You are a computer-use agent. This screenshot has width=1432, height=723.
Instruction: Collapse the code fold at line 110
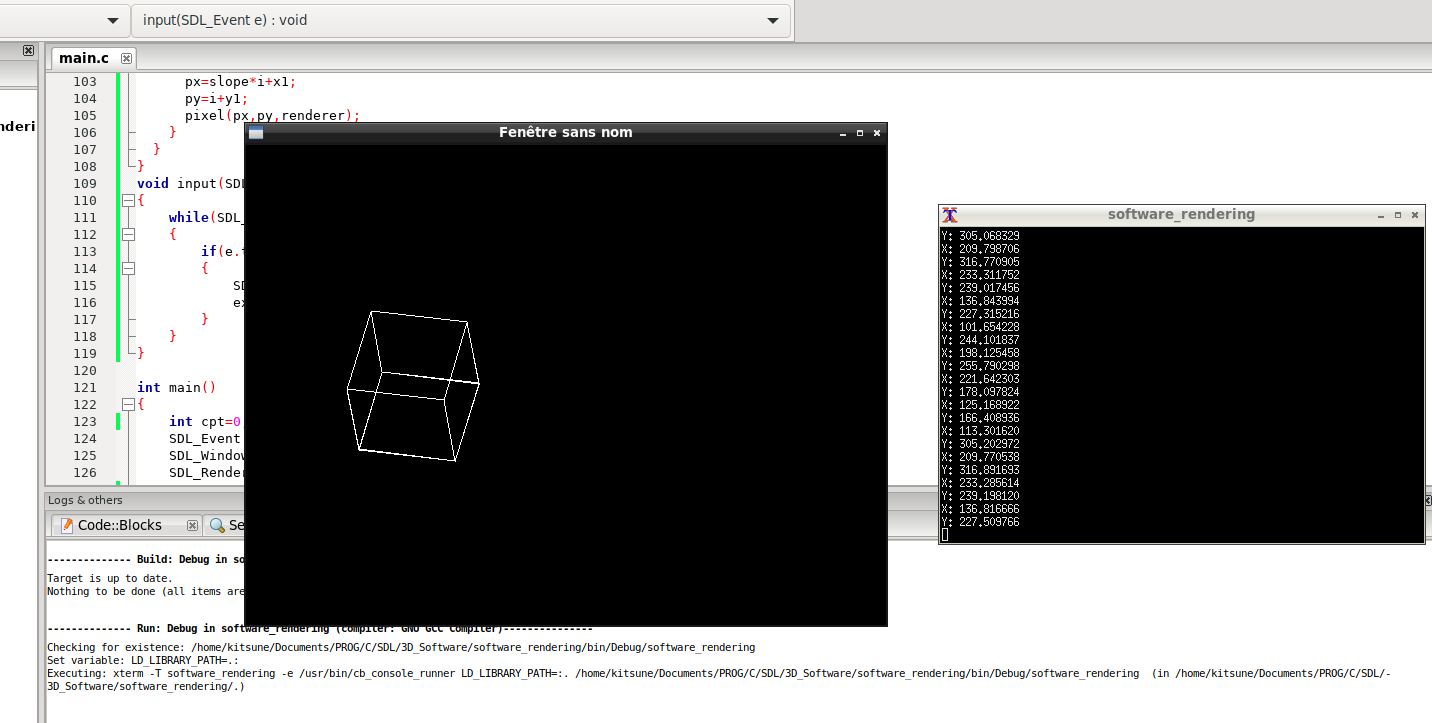pyautogui.click(x=128, y=200)
